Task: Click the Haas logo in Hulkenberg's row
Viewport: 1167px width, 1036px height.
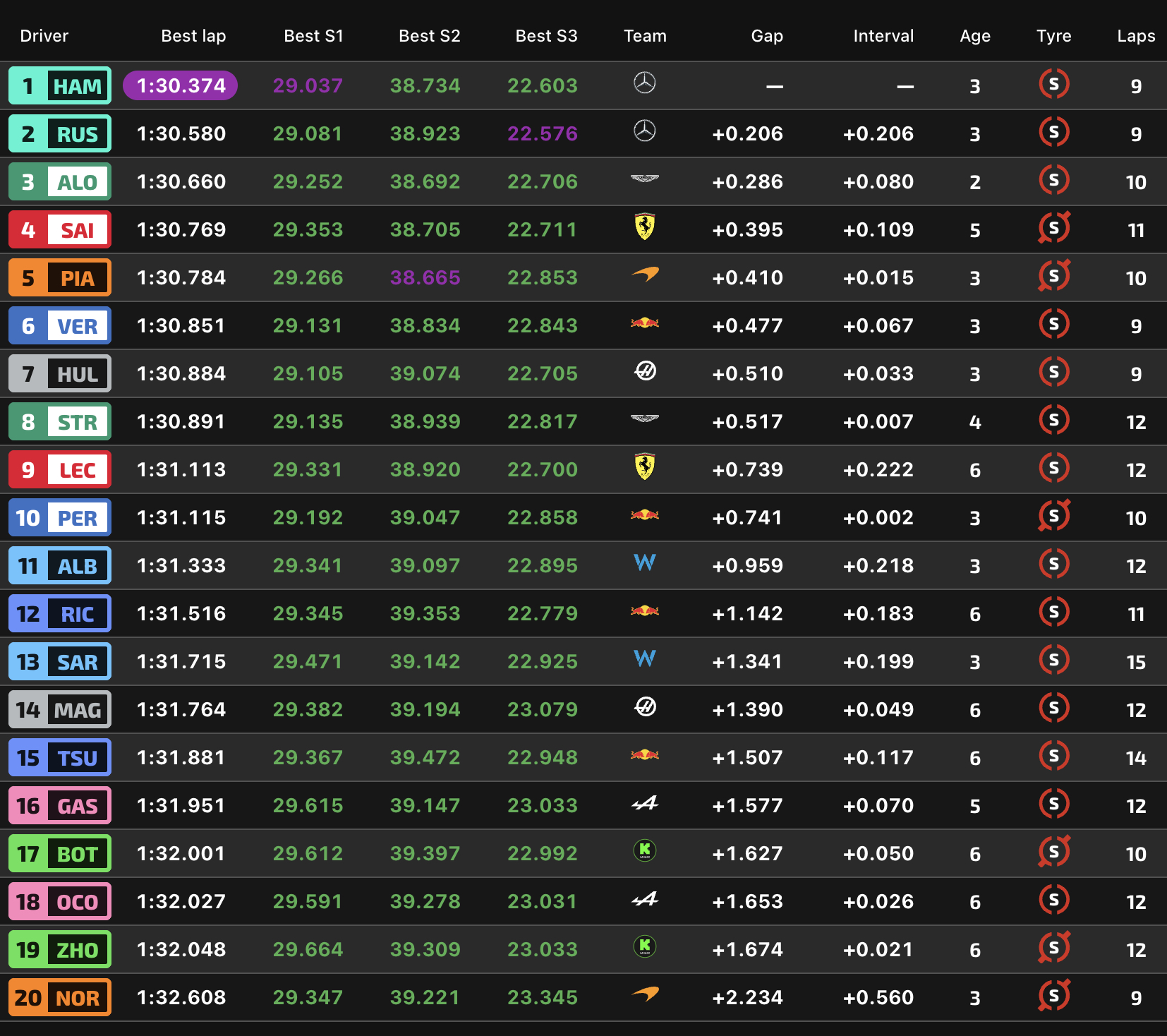Action: click(644, 371)
